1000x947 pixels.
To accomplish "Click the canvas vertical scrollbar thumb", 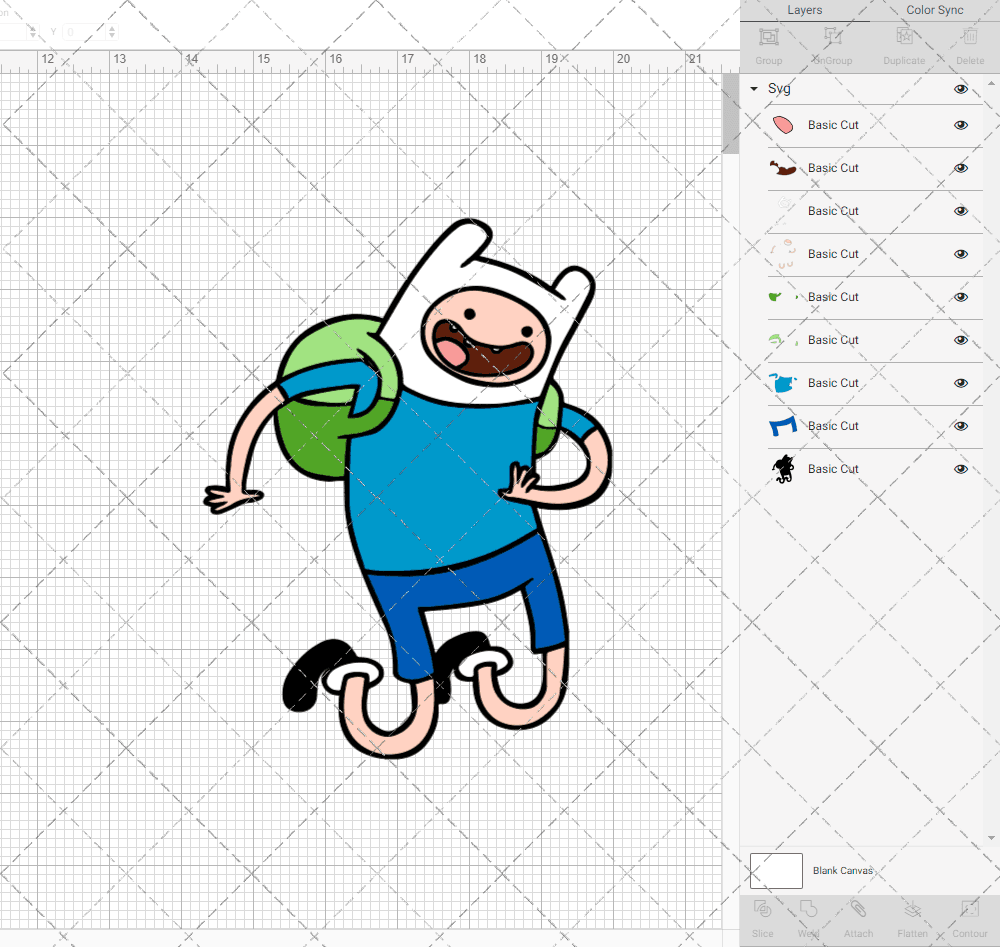I will coord(730,114).
